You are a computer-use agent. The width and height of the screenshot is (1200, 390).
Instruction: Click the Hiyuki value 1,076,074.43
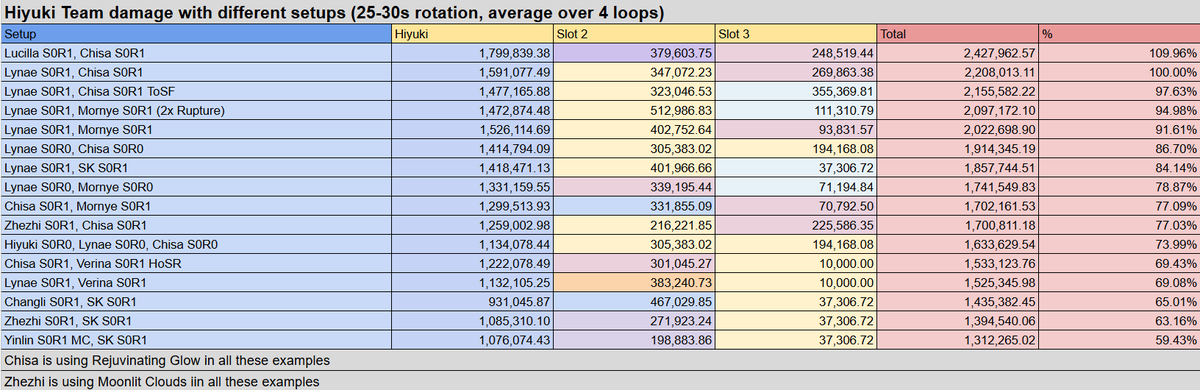(472, 340)
